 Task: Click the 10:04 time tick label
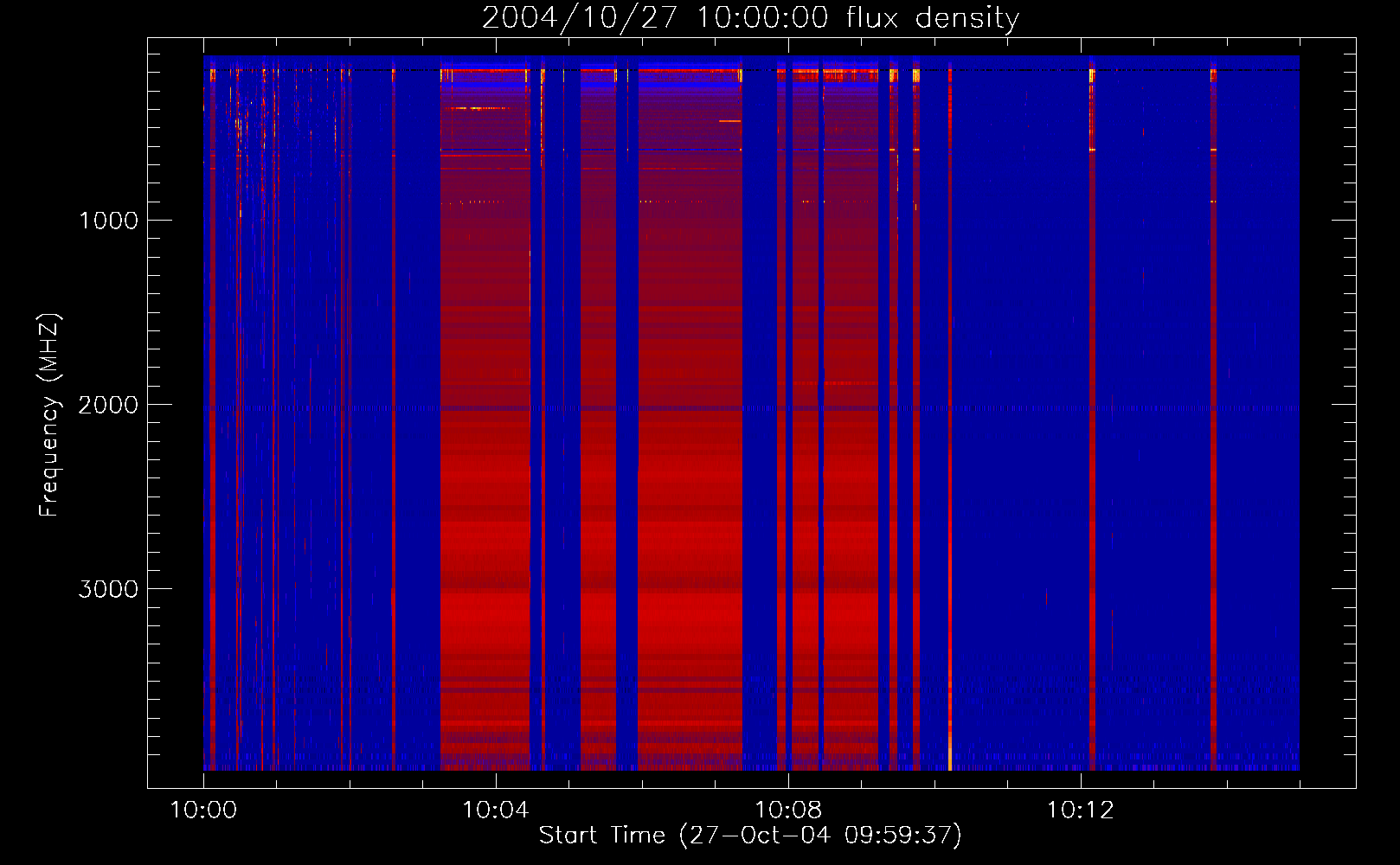pos(496,811)
